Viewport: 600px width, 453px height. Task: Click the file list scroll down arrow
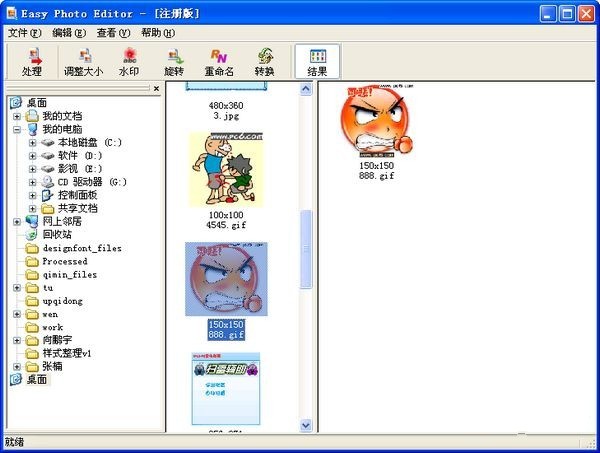pyautogui.click(x=306, y=425)
